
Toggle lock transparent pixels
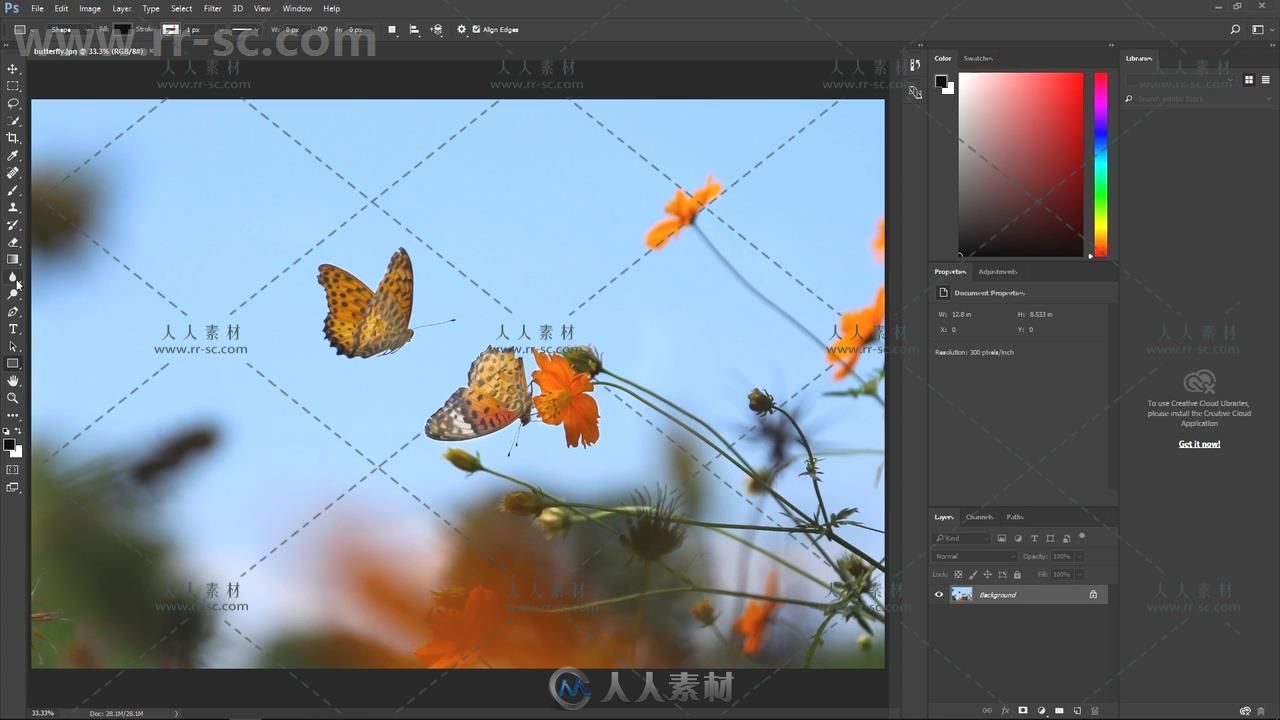pos(958,575)
